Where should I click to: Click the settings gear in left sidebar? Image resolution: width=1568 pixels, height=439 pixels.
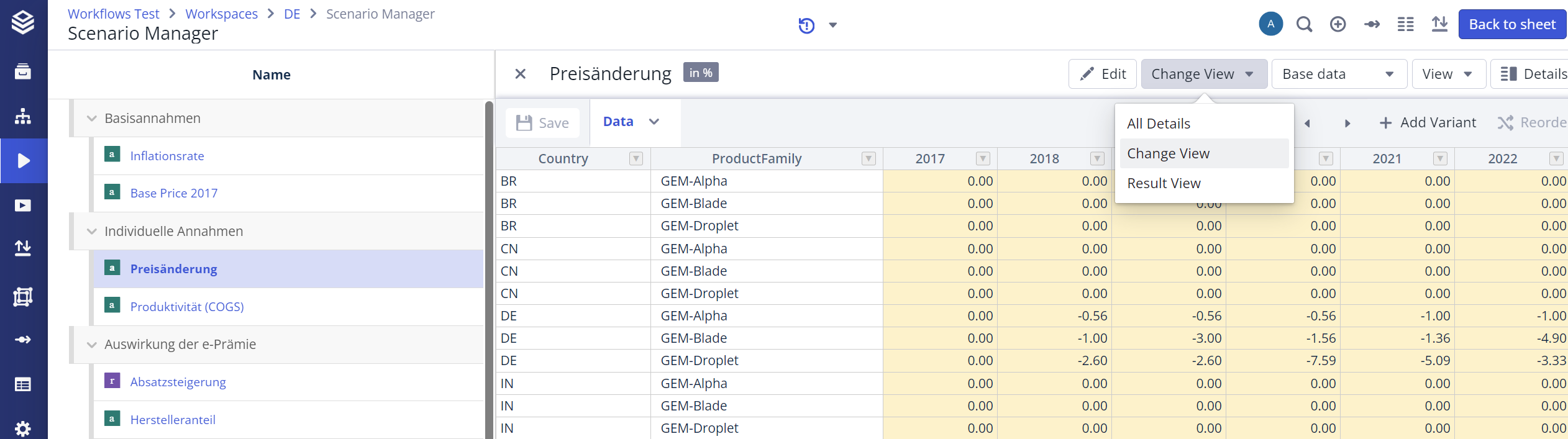[23, 428]
